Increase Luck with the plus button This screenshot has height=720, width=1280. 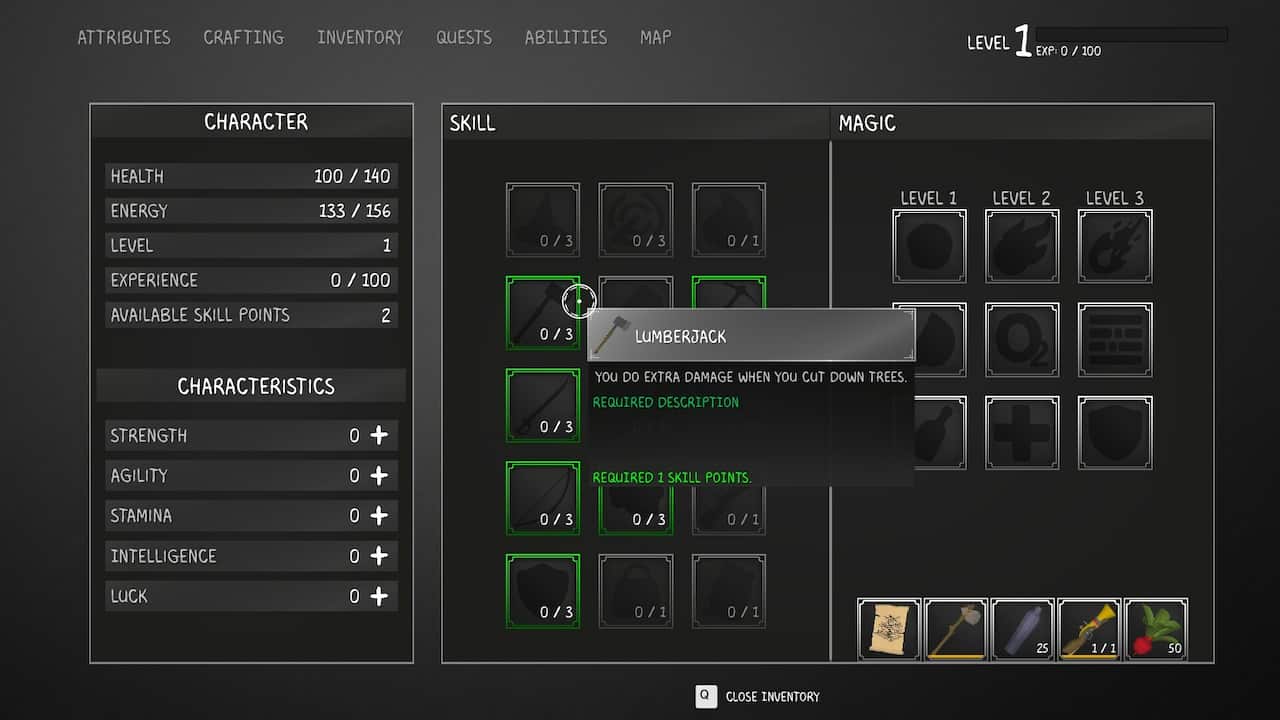click(379, 595)
